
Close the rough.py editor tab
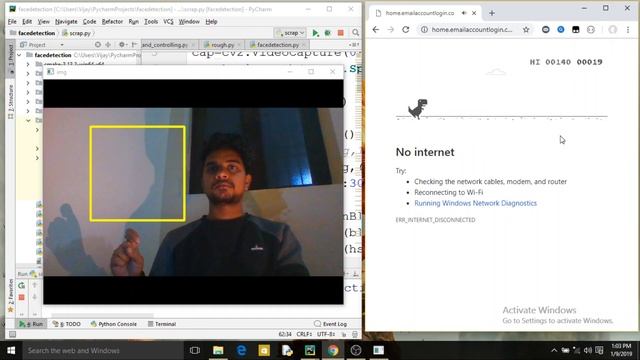coord(239,45)
